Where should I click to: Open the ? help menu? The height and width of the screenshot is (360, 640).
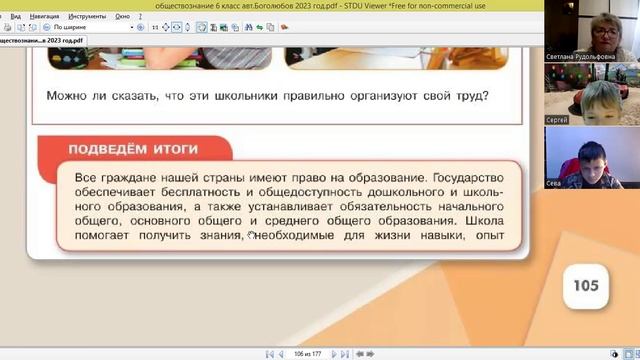click(140, 16)
